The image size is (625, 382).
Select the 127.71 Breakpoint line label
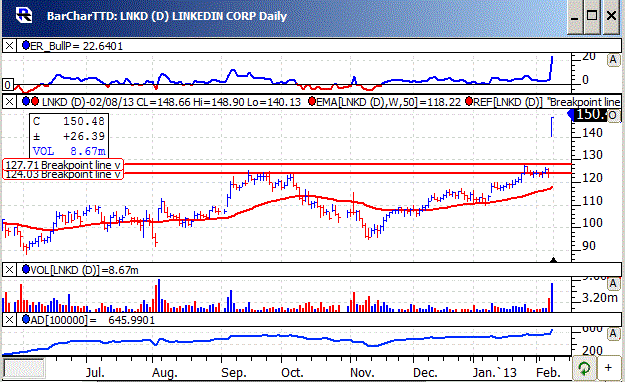pos(63,165)
